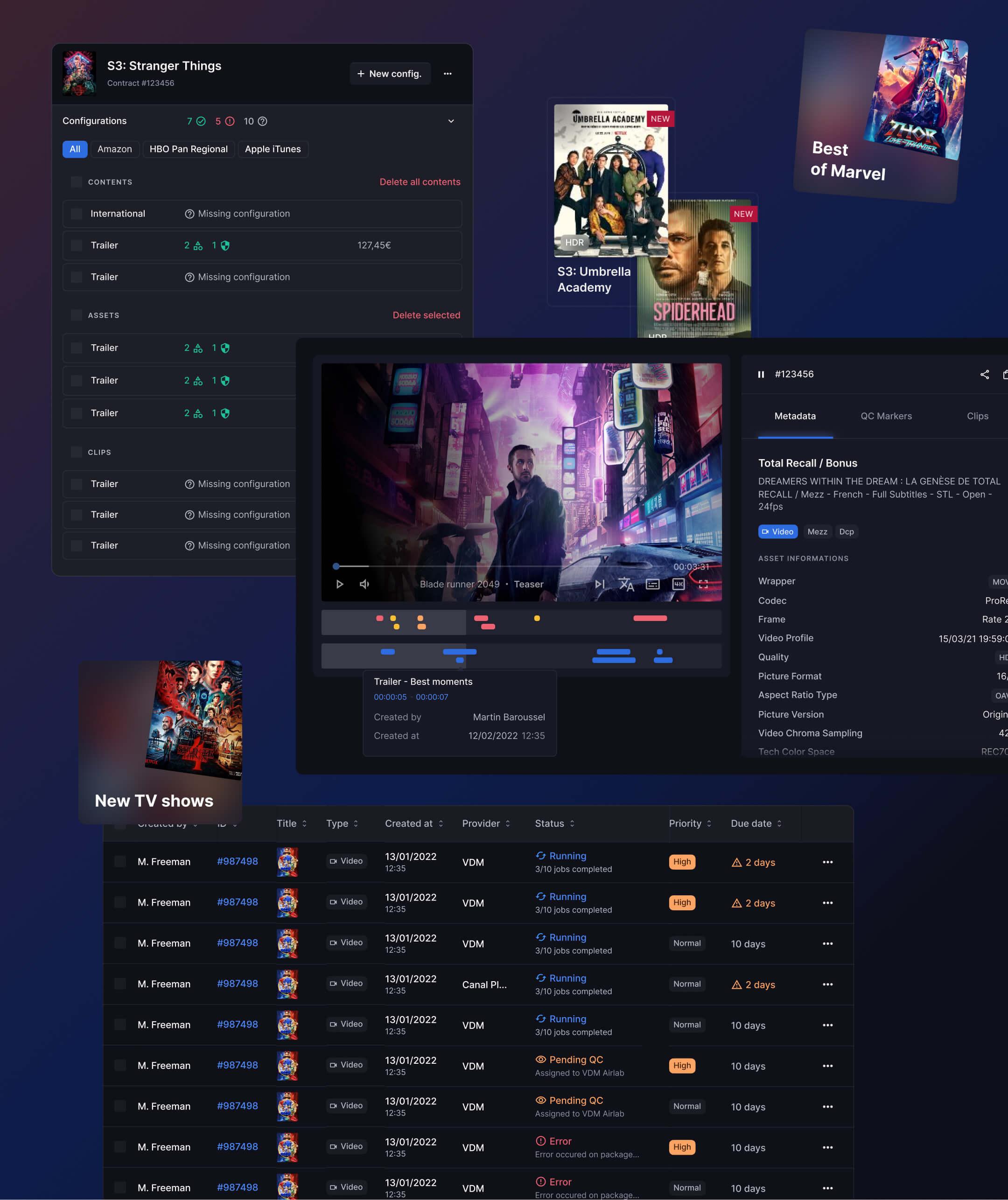1008x1200 pixels.
Task: Click the red alert icon next to 5
Action: tap(230, 121)
